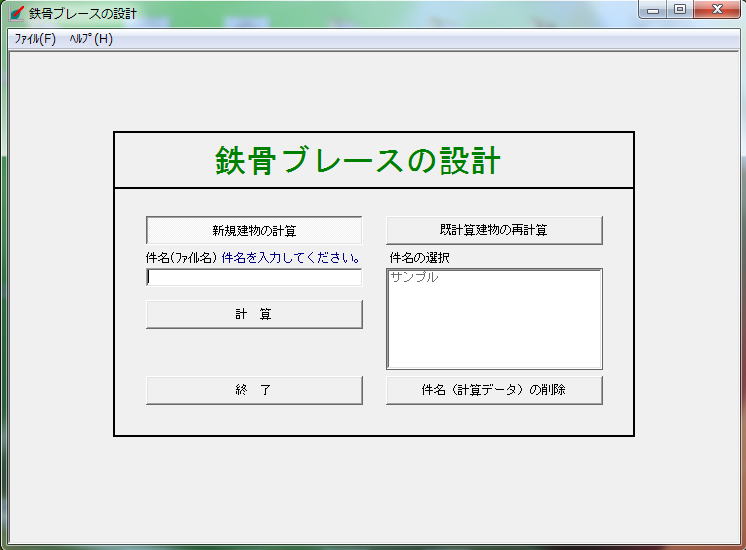The width and height of the screenshot is (746, 550).
Task: Click the 終了 button to exit
Action: coord(254,390)
